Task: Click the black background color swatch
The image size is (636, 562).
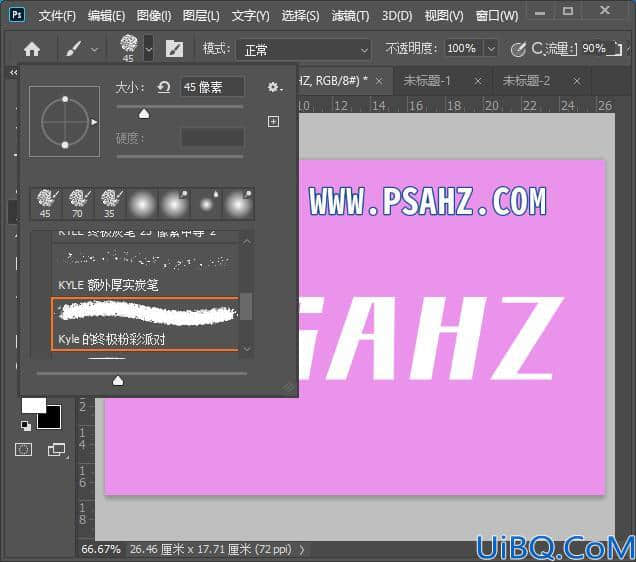Action: (52, 419)
